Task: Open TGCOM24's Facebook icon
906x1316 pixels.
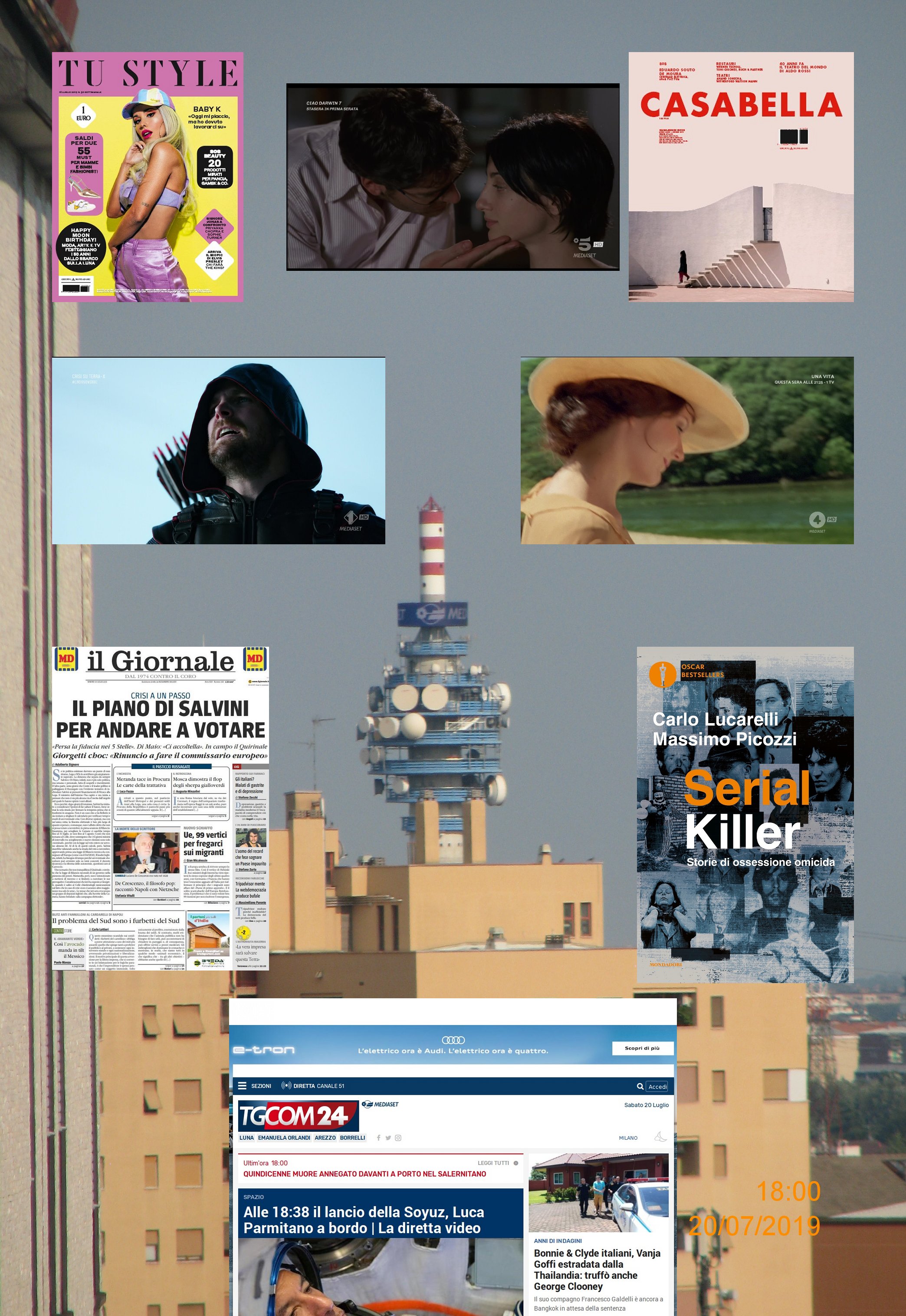Action: tap(379, 1138)
